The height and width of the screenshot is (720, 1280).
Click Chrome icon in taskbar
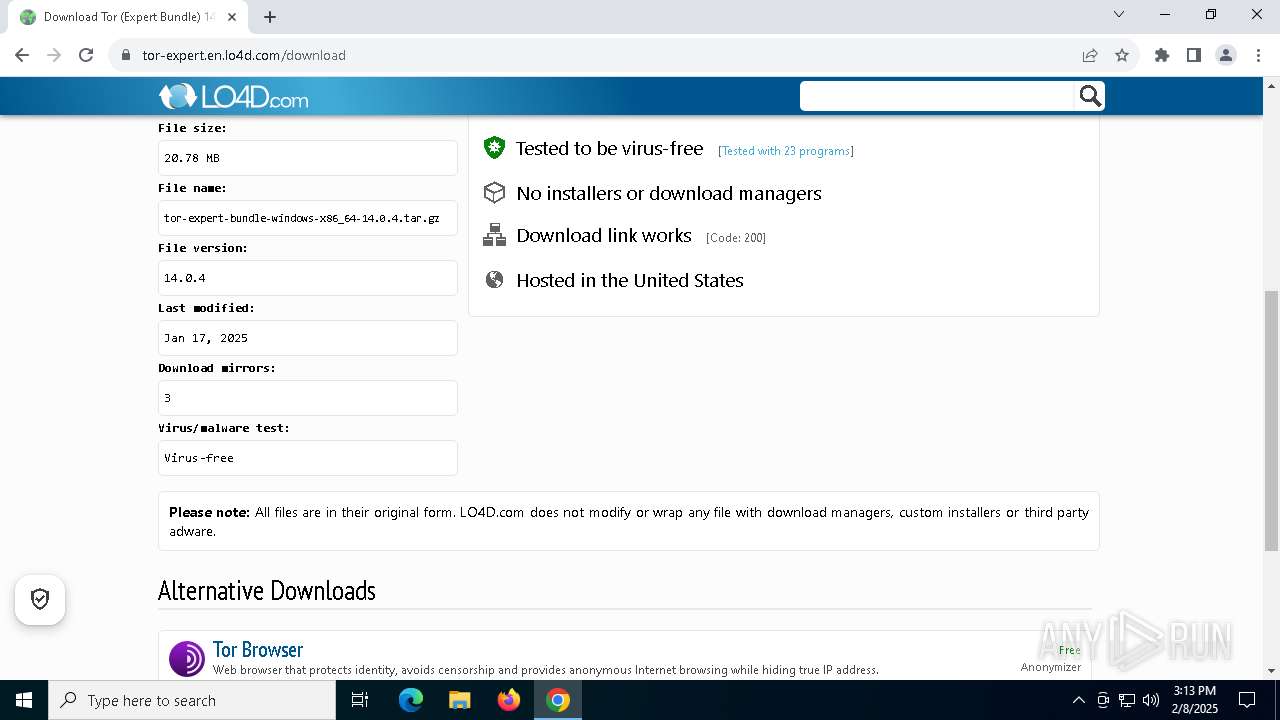558,700
